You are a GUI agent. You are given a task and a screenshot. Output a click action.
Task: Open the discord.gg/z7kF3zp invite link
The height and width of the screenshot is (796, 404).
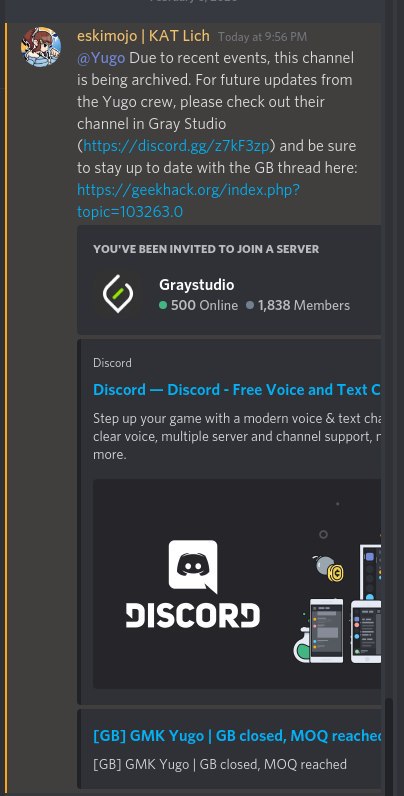click(x=176, y=146)
